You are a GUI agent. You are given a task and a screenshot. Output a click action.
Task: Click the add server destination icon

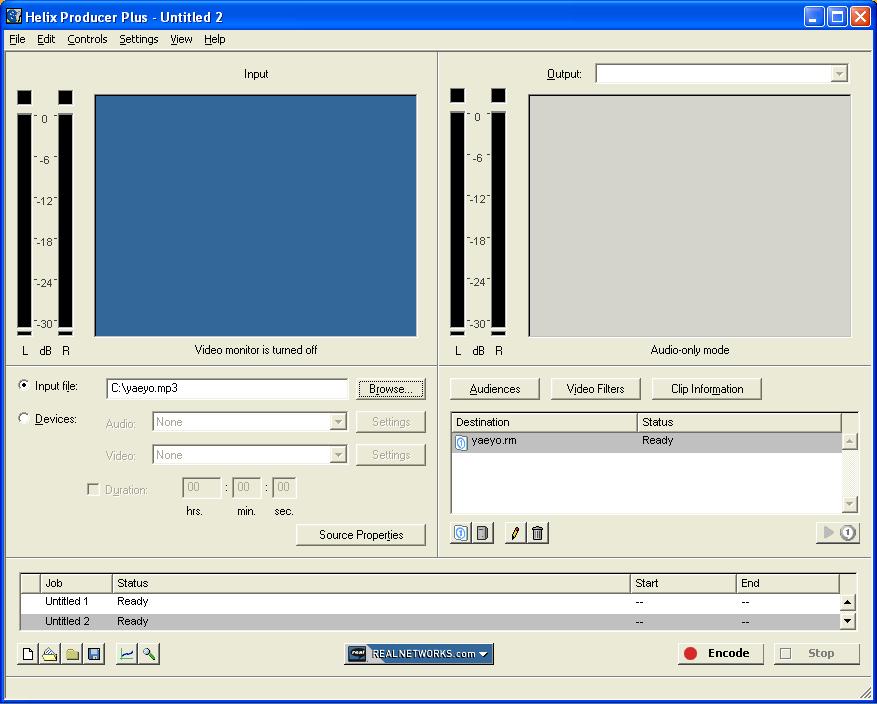click(483, 533)
